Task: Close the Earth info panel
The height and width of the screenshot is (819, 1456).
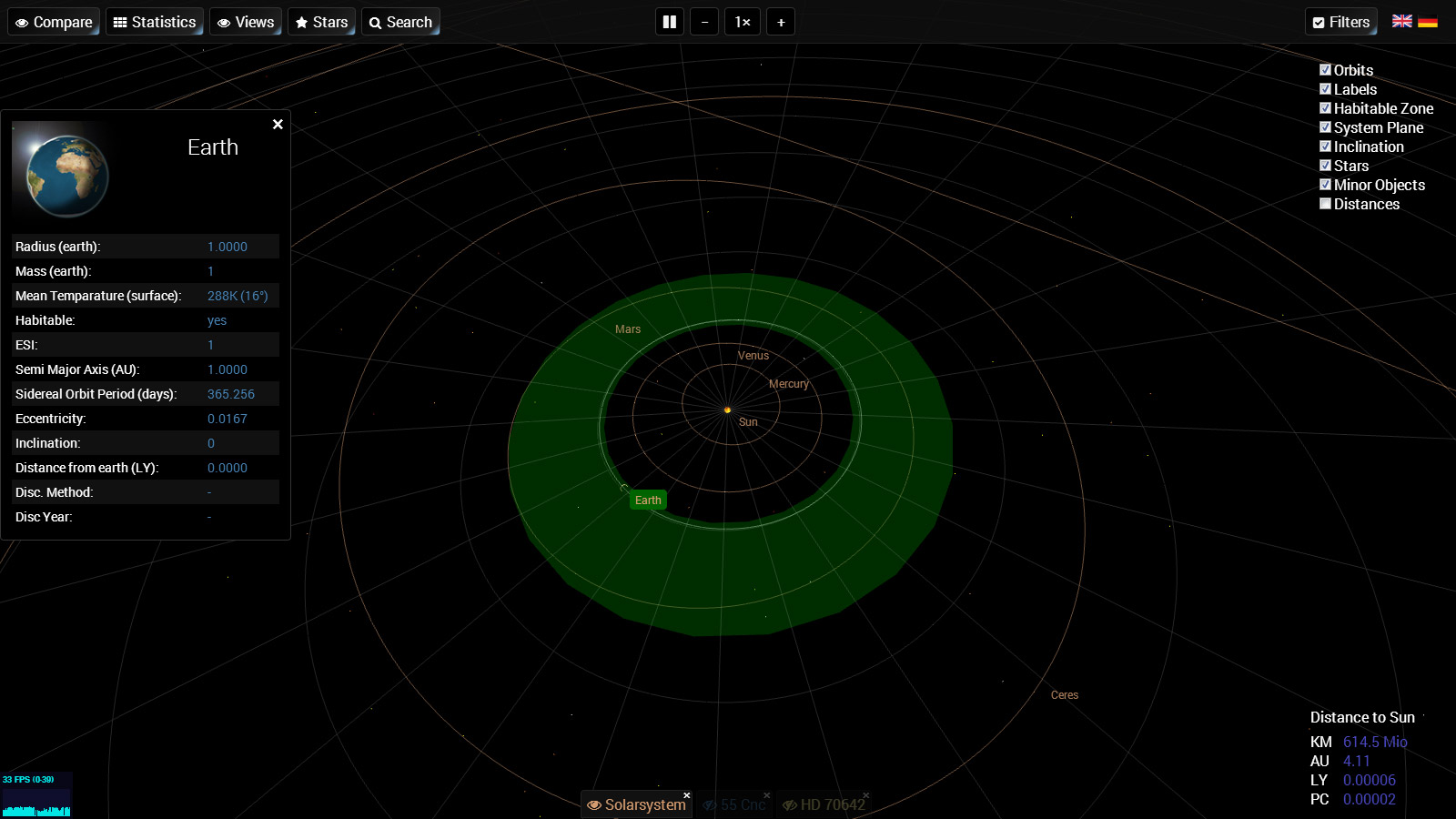Action: point(278,124)
